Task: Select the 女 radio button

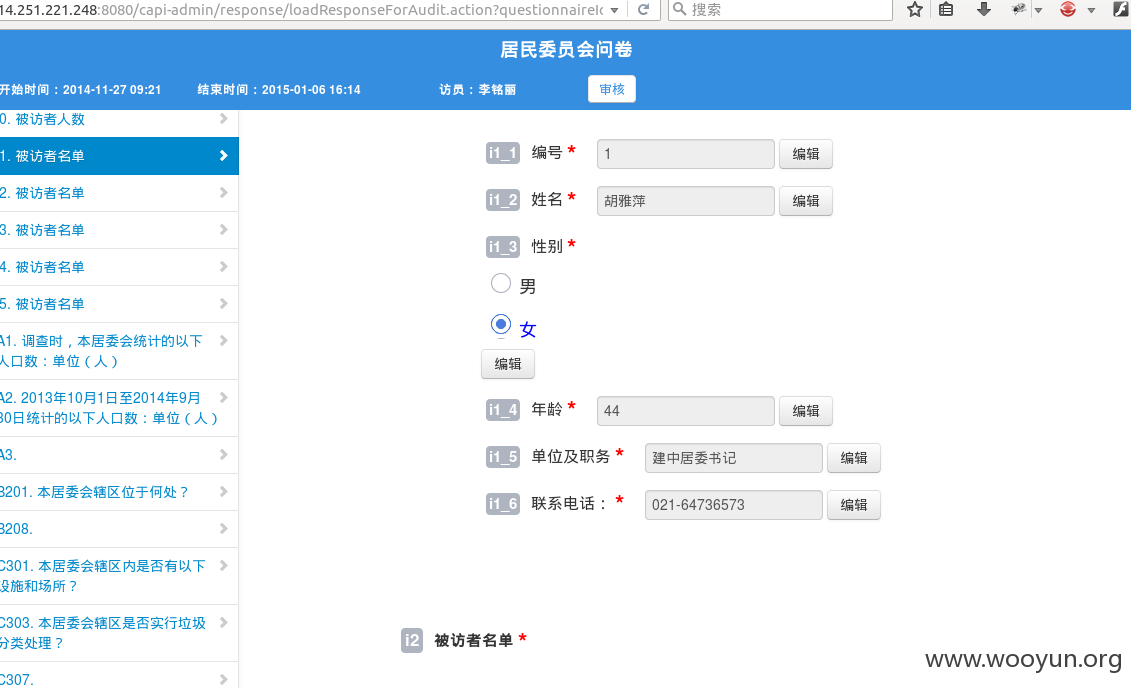Action: (x=501, y=325)
